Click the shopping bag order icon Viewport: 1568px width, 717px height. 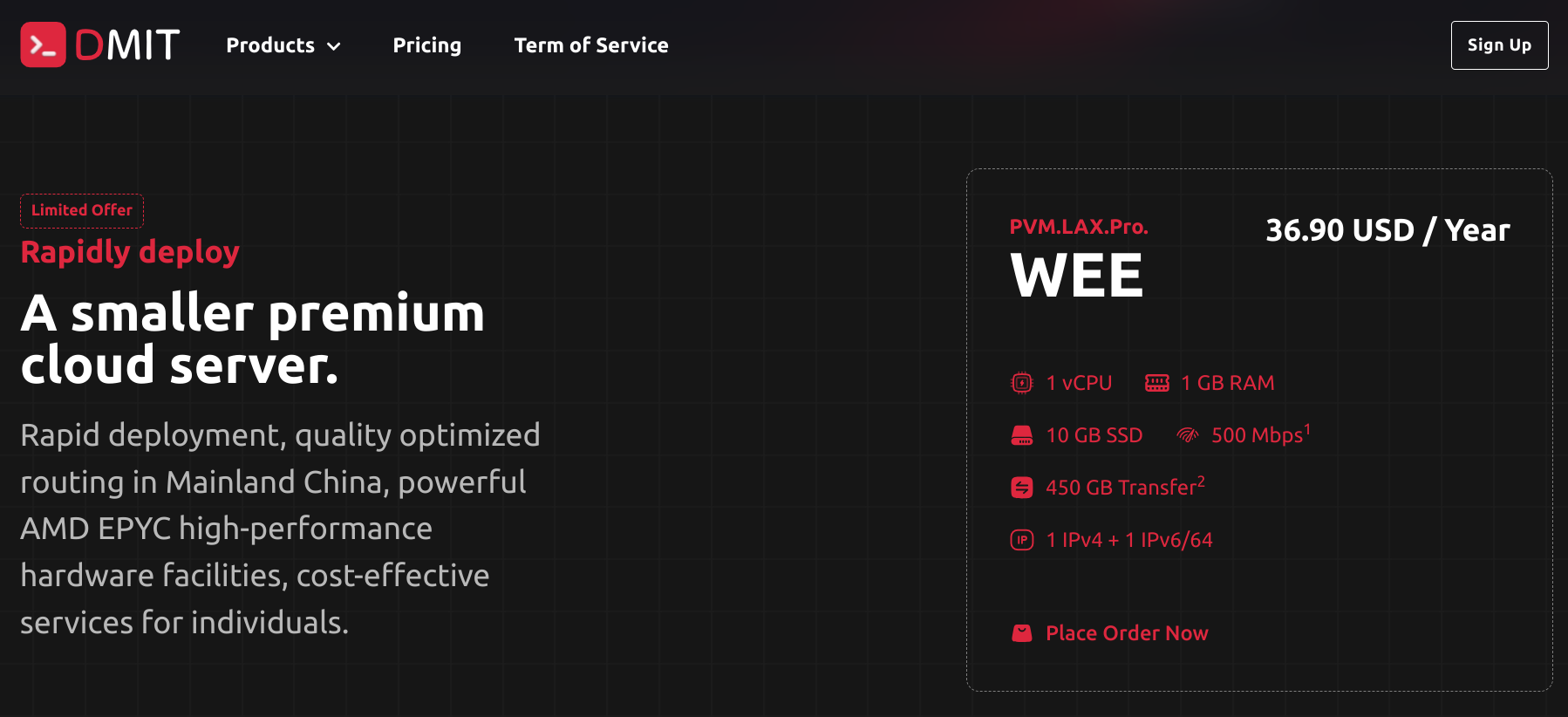tap(1021, 633)
